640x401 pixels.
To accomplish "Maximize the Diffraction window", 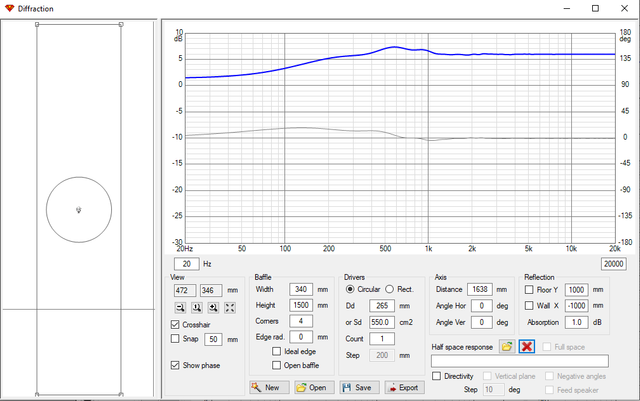I will click(596, 8).
